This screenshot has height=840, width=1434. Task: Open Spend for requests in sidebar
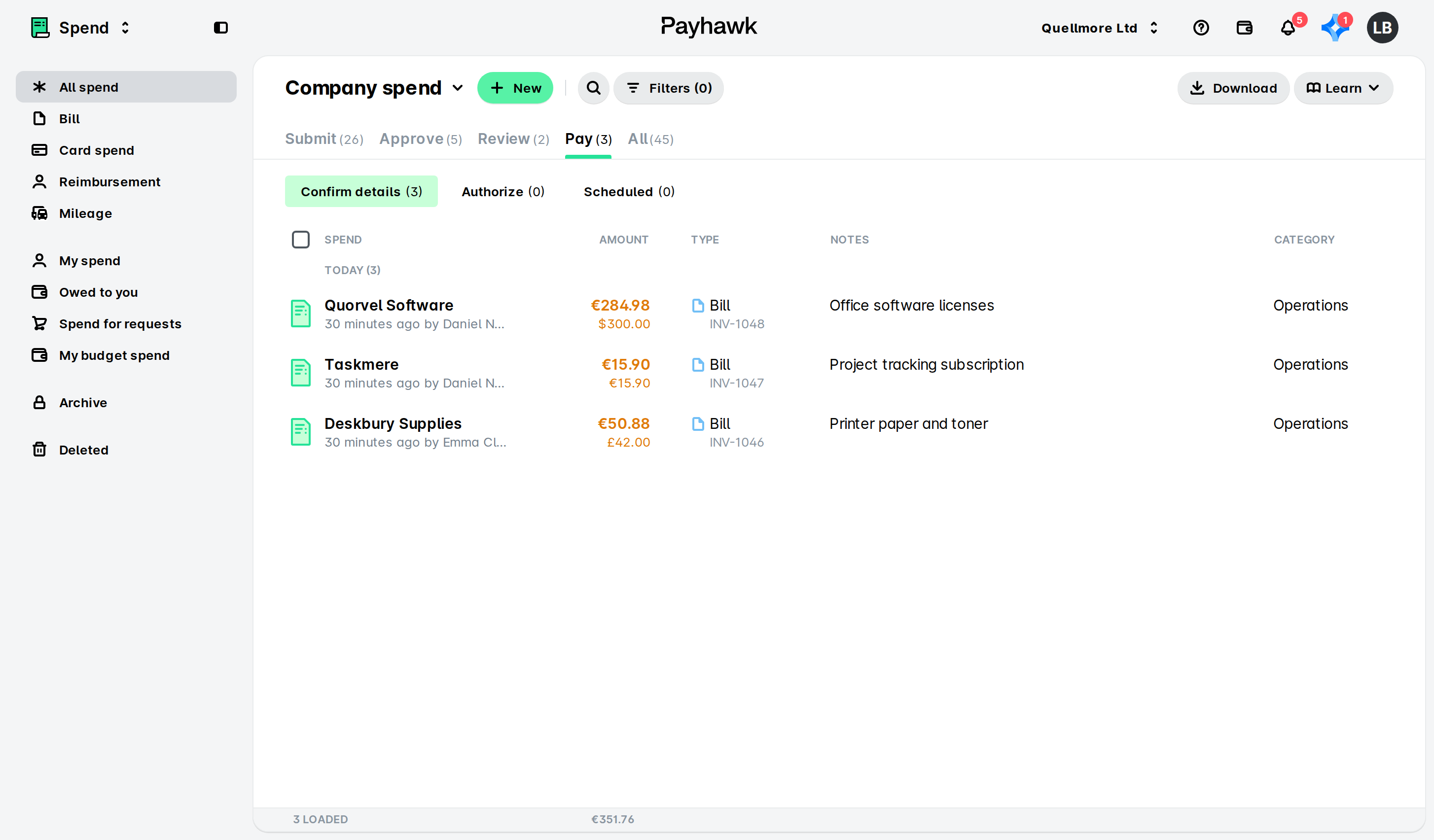(x=126, y=323)
